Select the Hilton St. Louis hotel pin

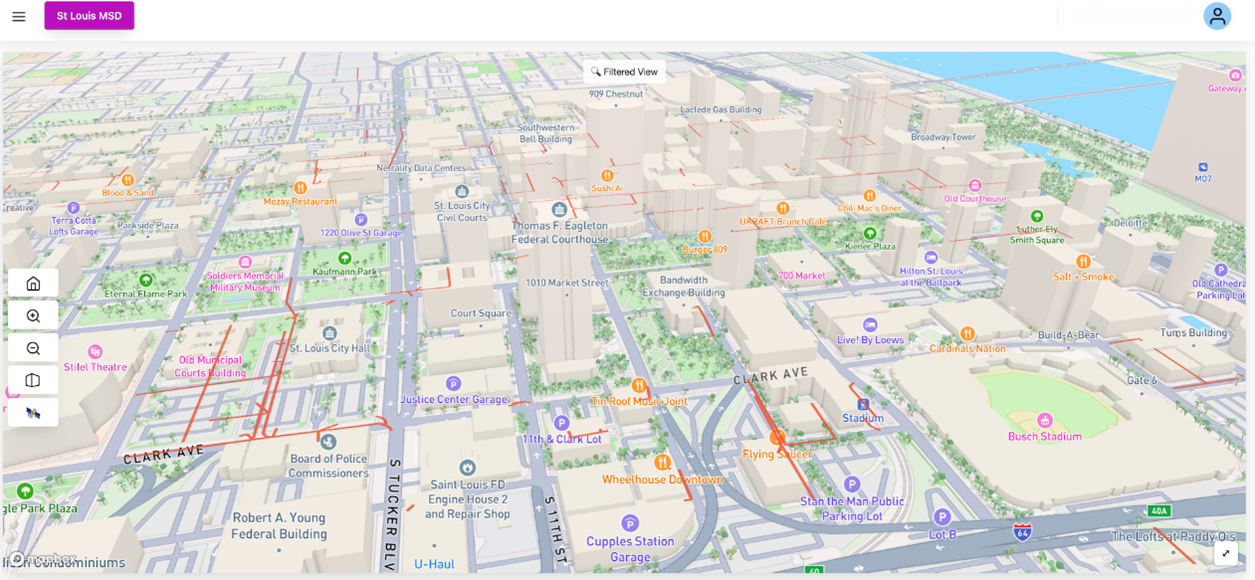point(931,258)
